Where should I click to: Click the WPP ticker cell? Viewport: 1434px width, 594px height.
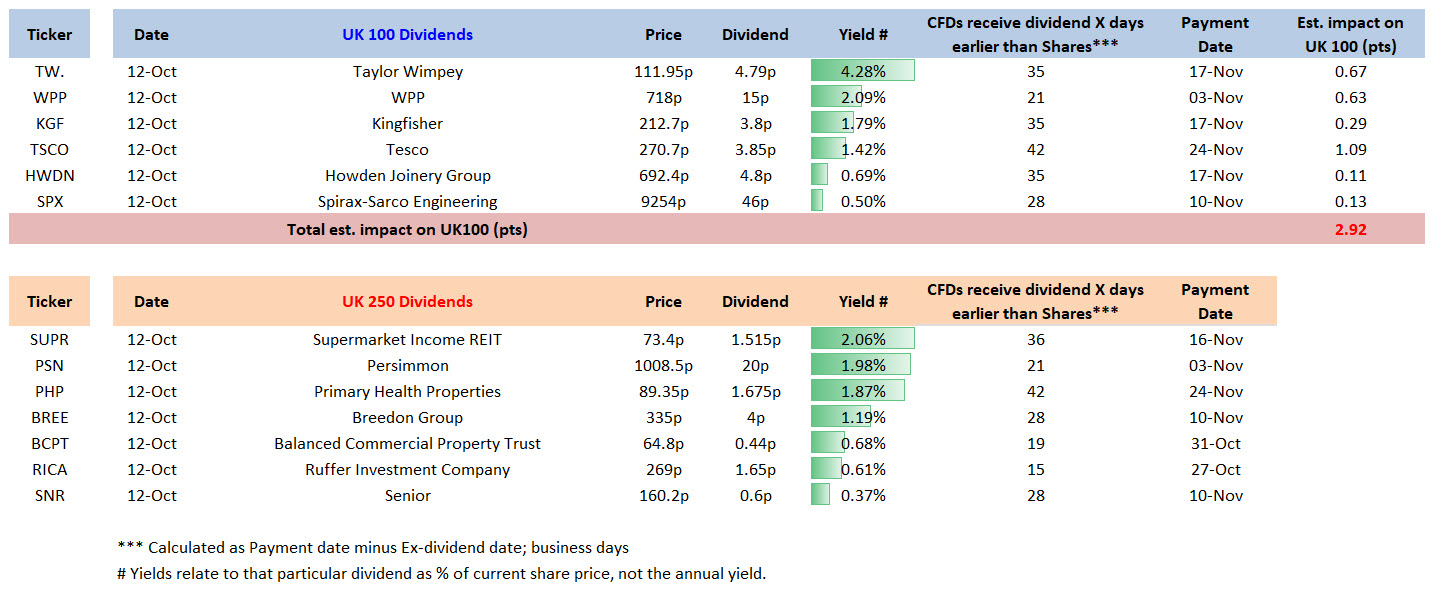click(49, 98)
